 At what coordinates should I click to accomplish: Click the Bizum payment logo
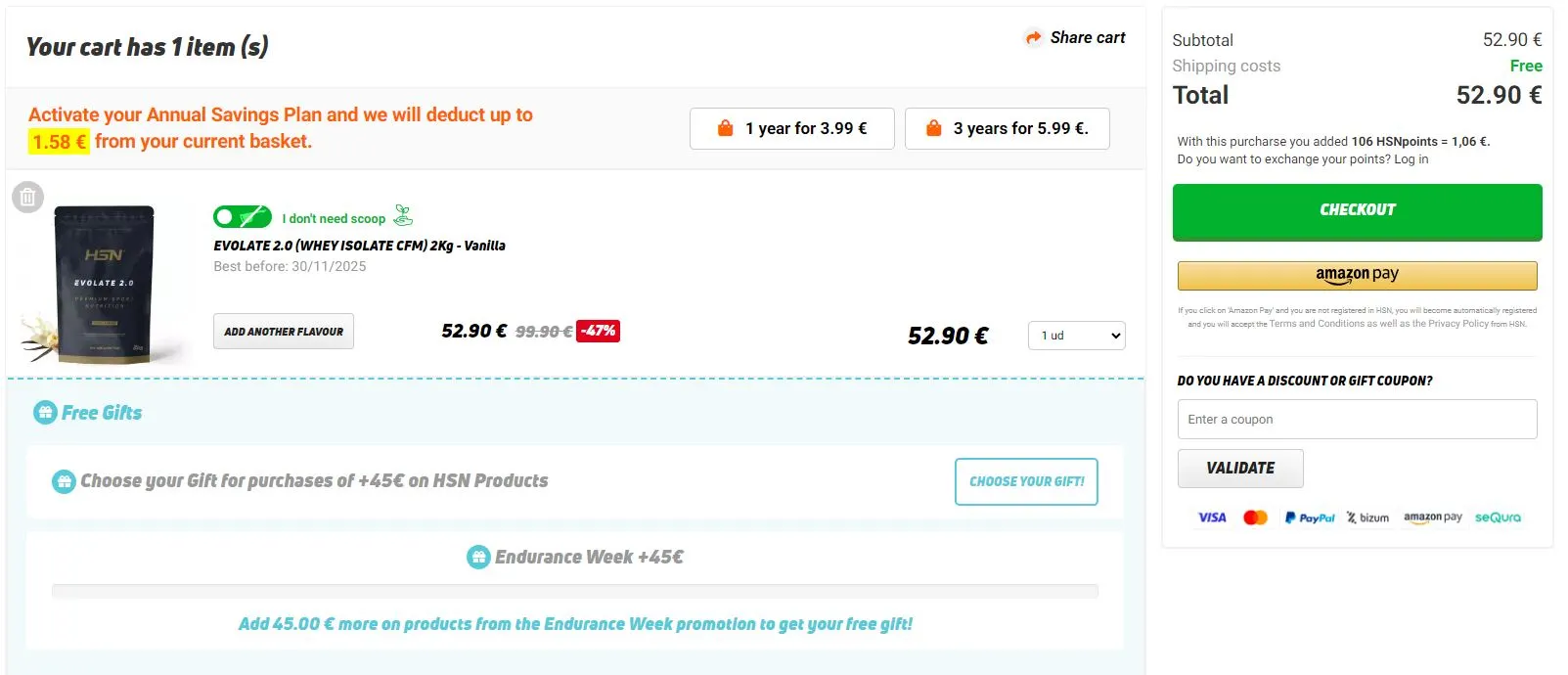[x=1367, y=517]
